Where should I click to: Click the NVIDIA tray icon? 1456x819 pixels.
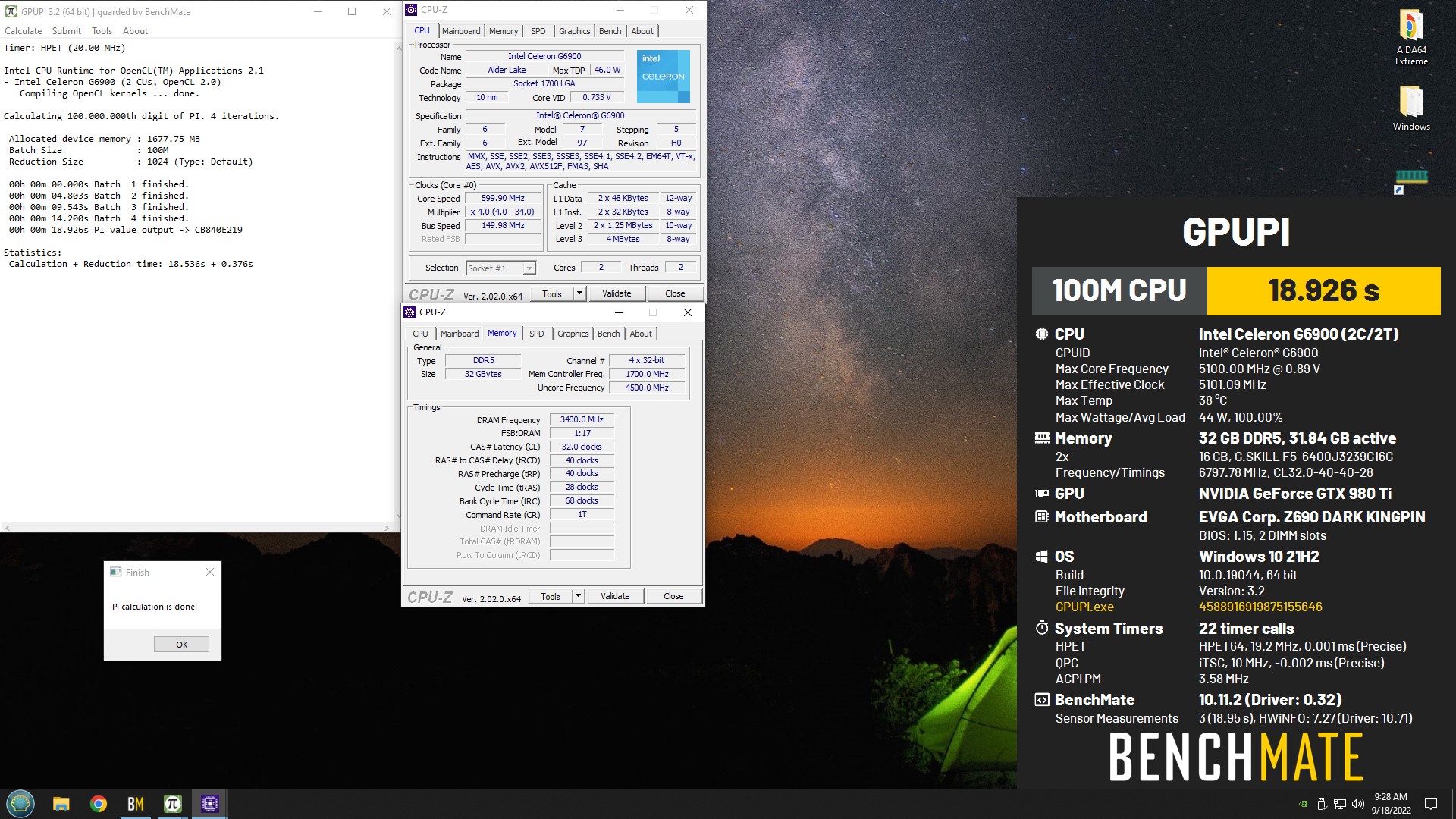[1303, 804]
